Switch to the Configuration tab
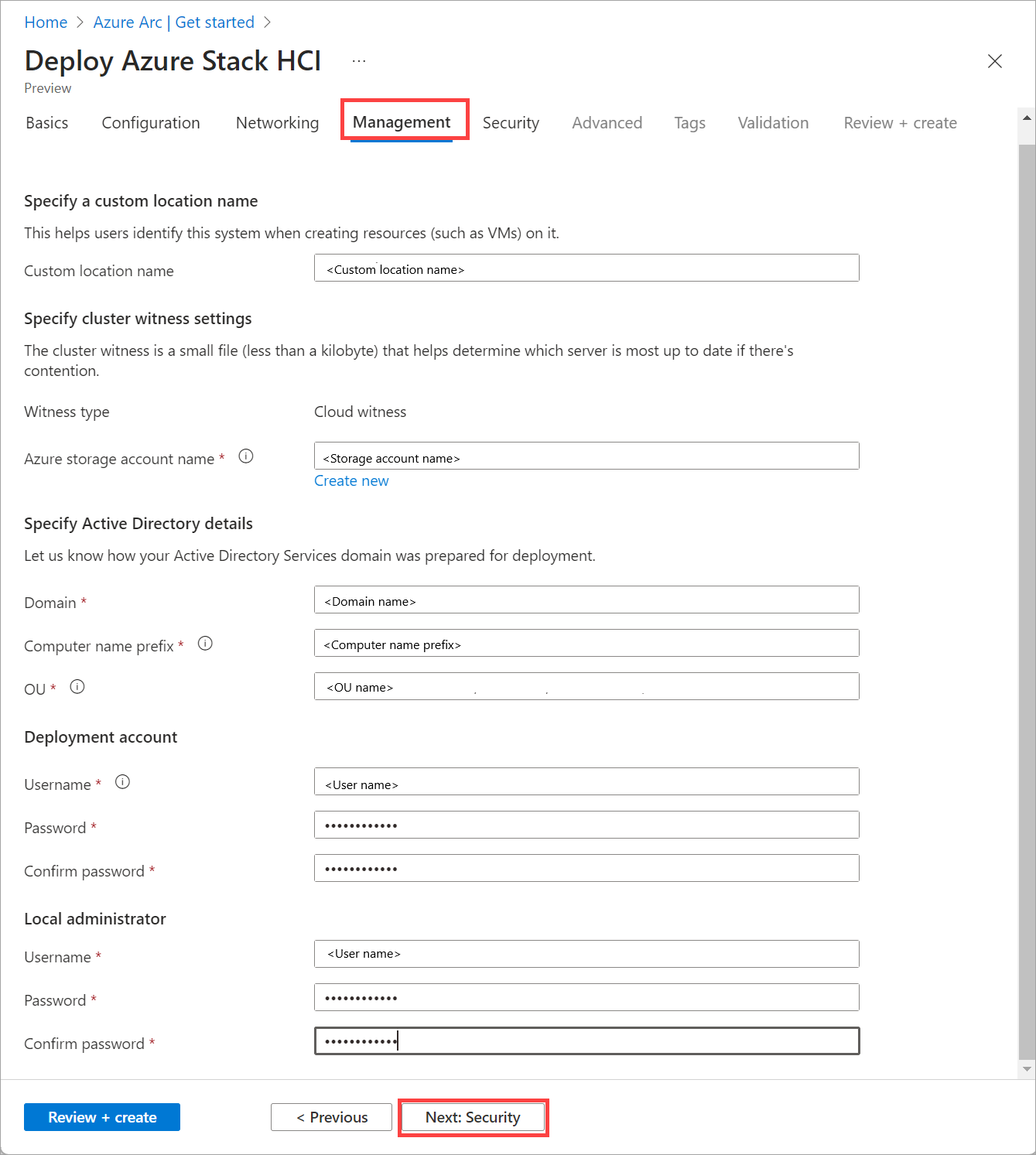 151,123
